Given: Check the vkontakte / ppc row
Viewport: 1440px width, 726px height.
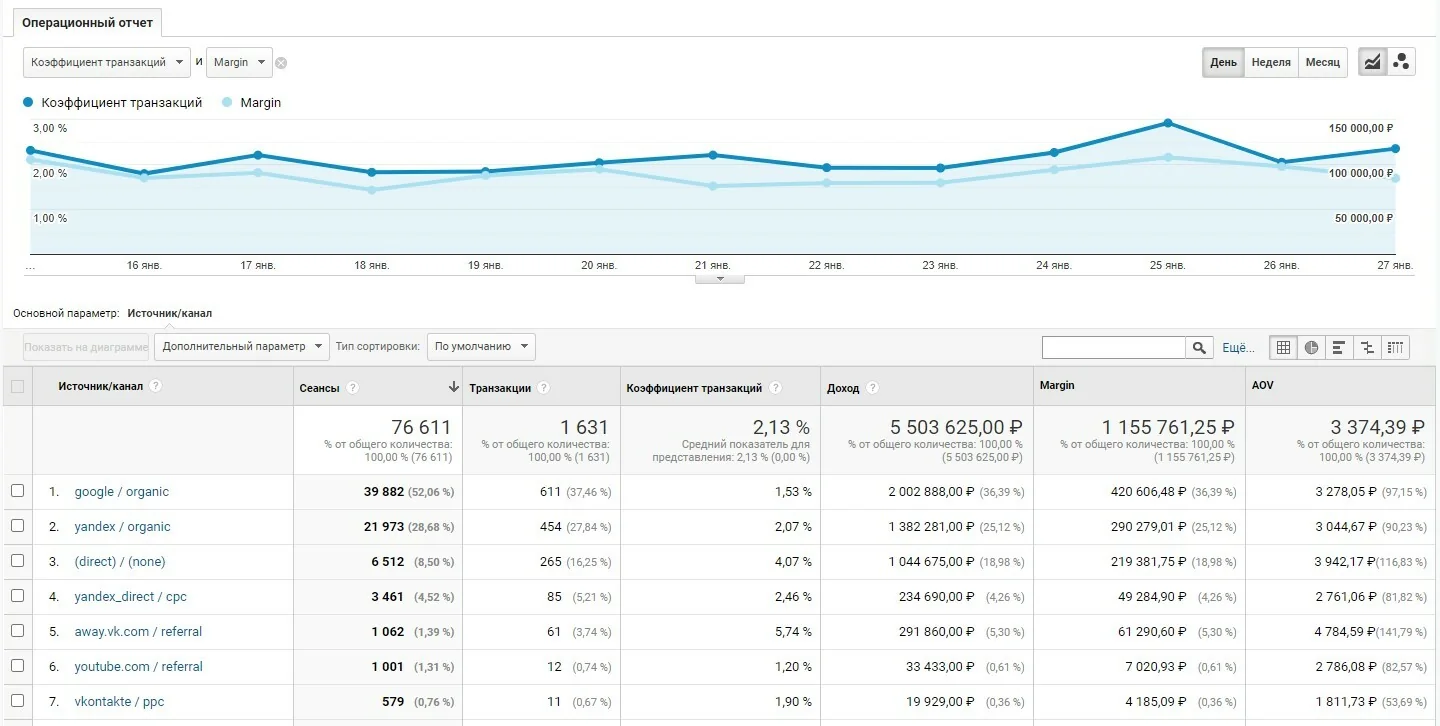Looking at the screenshot, I should 17,701.
